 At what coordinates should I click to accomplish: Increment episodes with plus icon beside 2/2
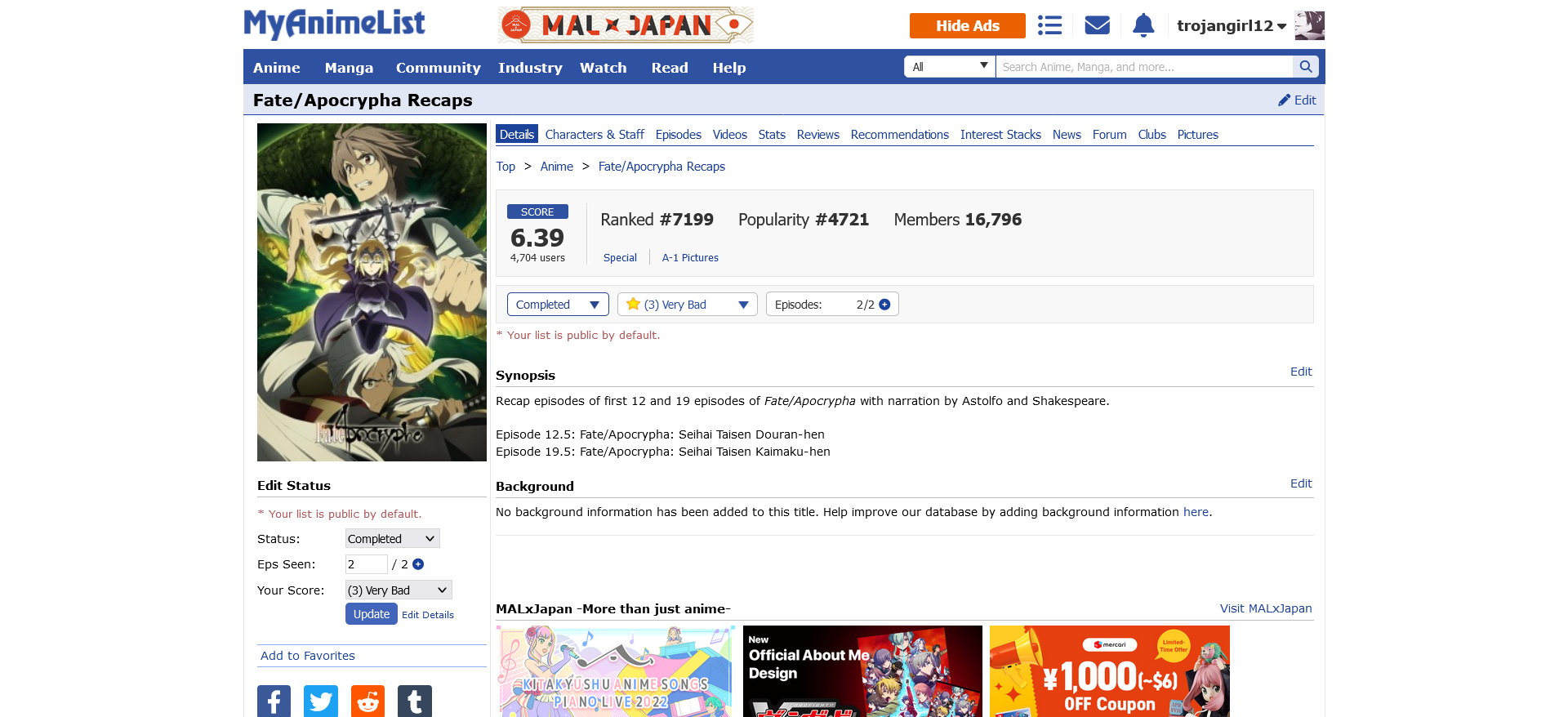(x=884, y=305)
